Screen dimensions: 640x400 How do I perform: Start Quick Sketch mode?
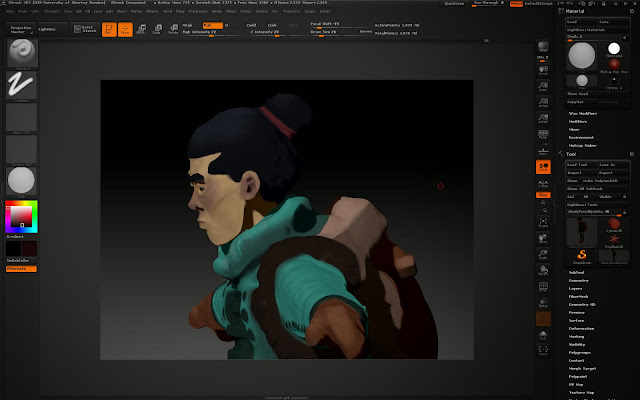[85, 29]
